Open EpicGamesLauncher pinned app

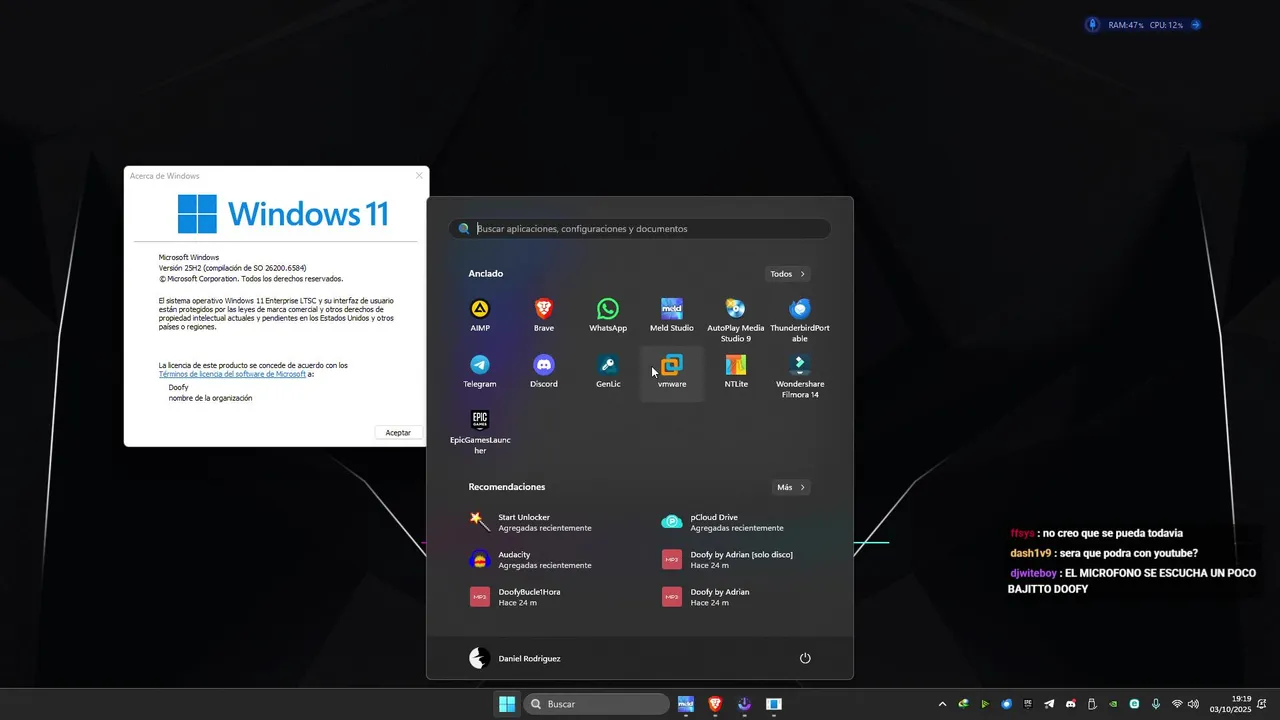click(480, 432)
